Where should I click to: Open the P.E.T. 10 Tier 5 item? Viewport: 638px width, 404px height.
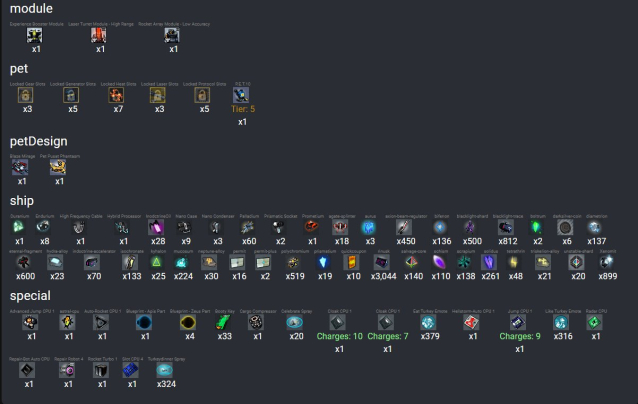241,95
